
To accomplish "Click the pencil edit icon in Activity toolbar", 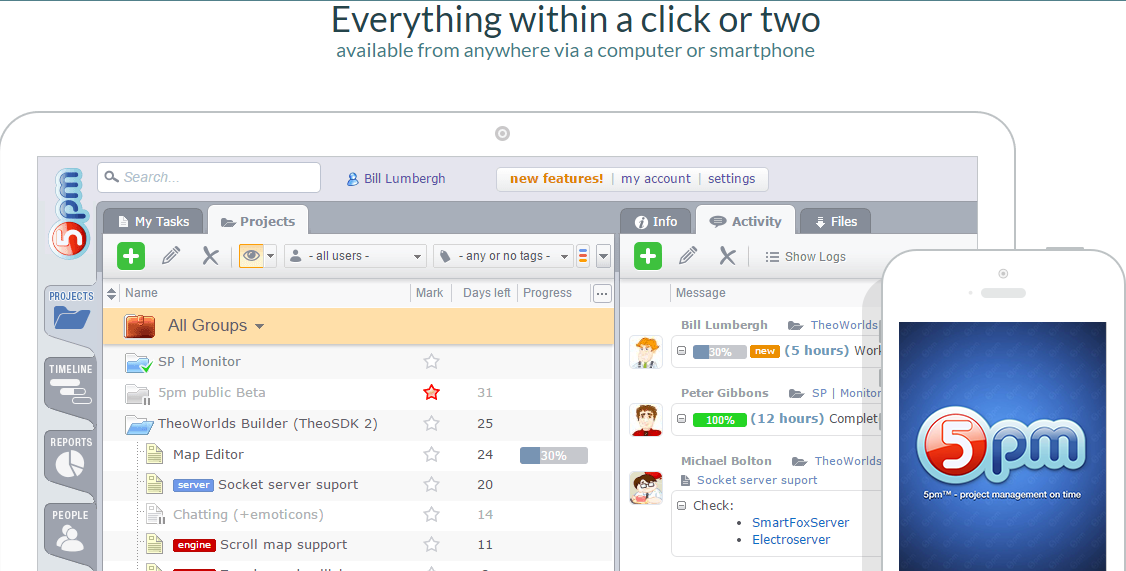I will [688, 256].
